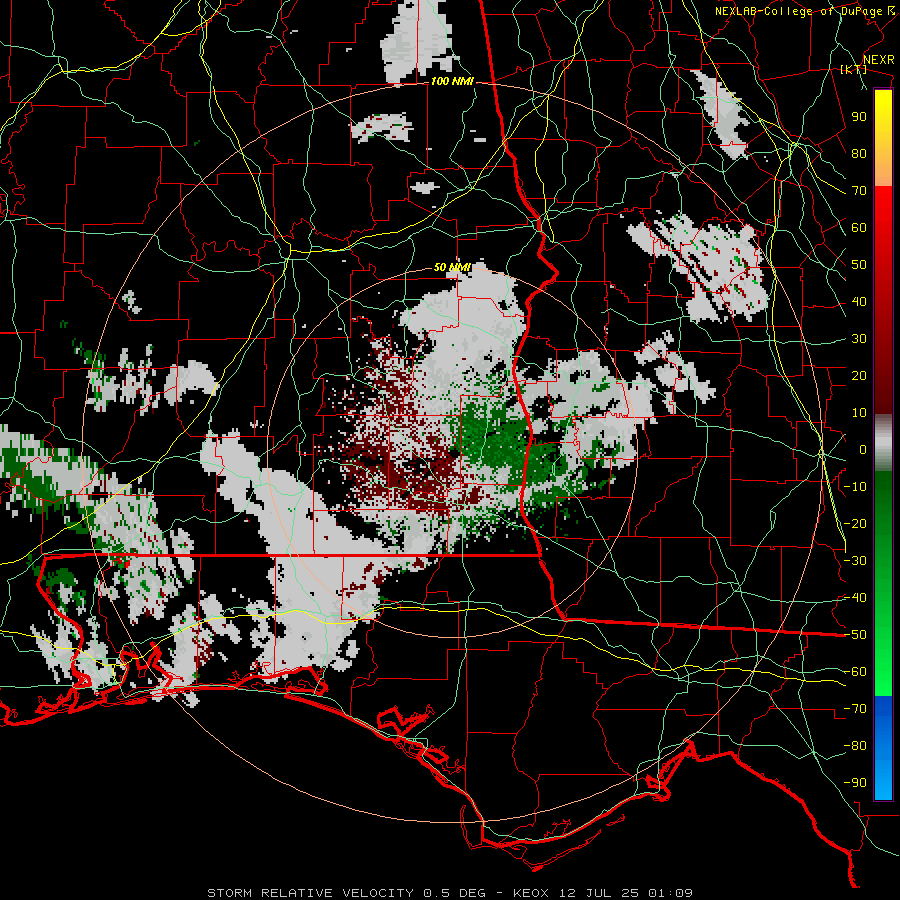
Task: Click the STORM RELATIVE VELOCITY caption text
Action: [310, 893]
